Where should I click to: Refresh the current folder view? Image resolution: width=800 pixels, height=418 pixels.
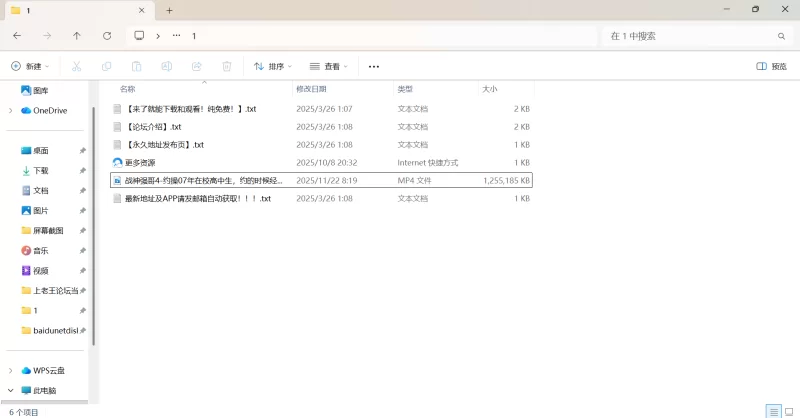pos(107,36)
